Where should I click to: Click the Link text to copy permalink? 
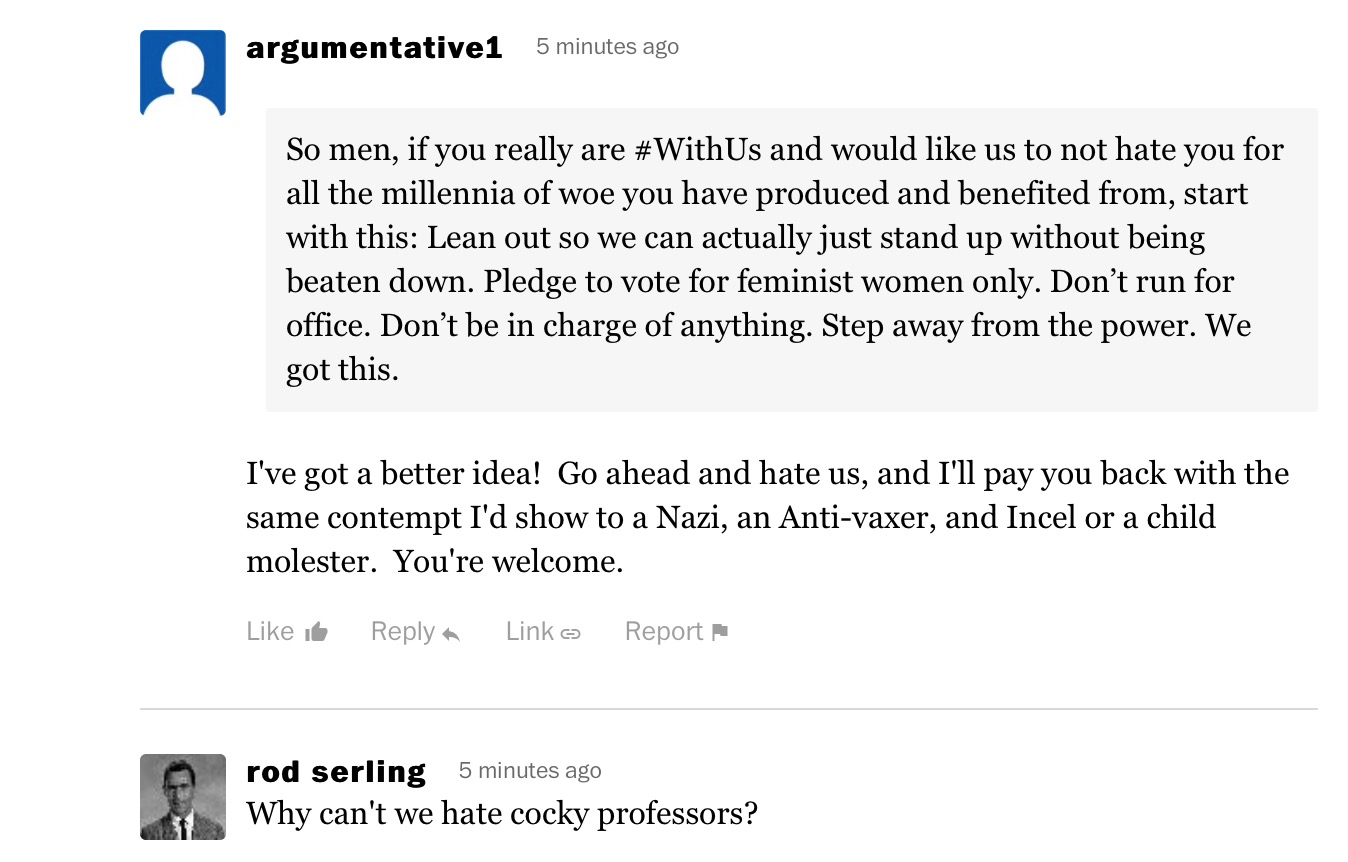(x=530, y=631)
